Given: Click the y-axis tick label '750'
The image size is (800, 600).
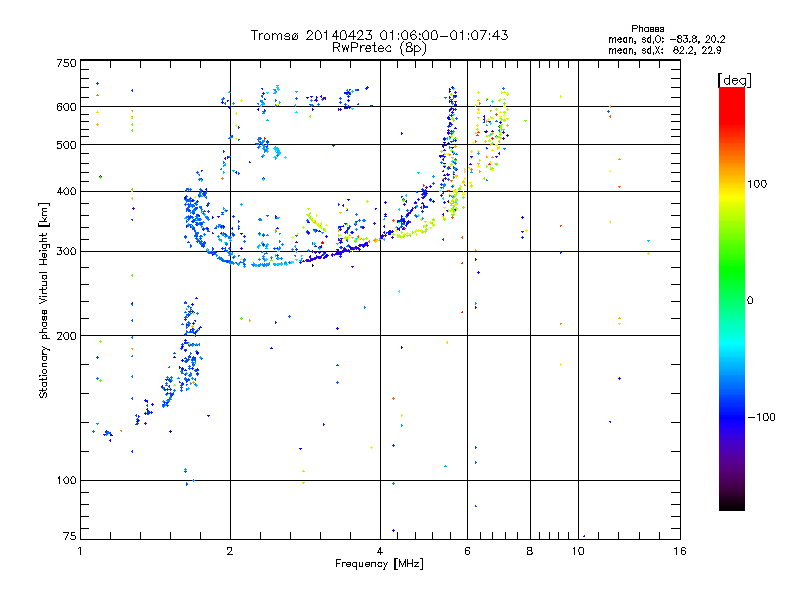Looking at the screenshot, I should (67, 63).
